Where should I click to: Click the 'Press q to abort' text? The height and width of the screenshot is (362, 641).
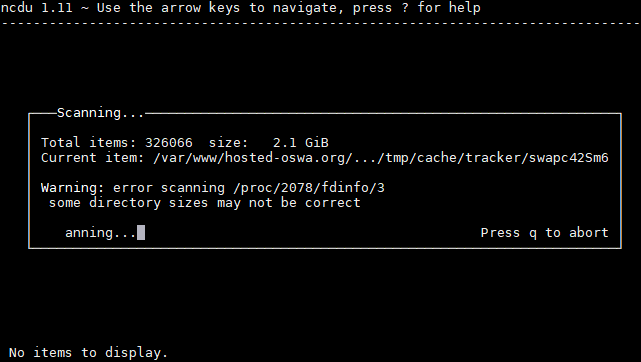point(545,233)
